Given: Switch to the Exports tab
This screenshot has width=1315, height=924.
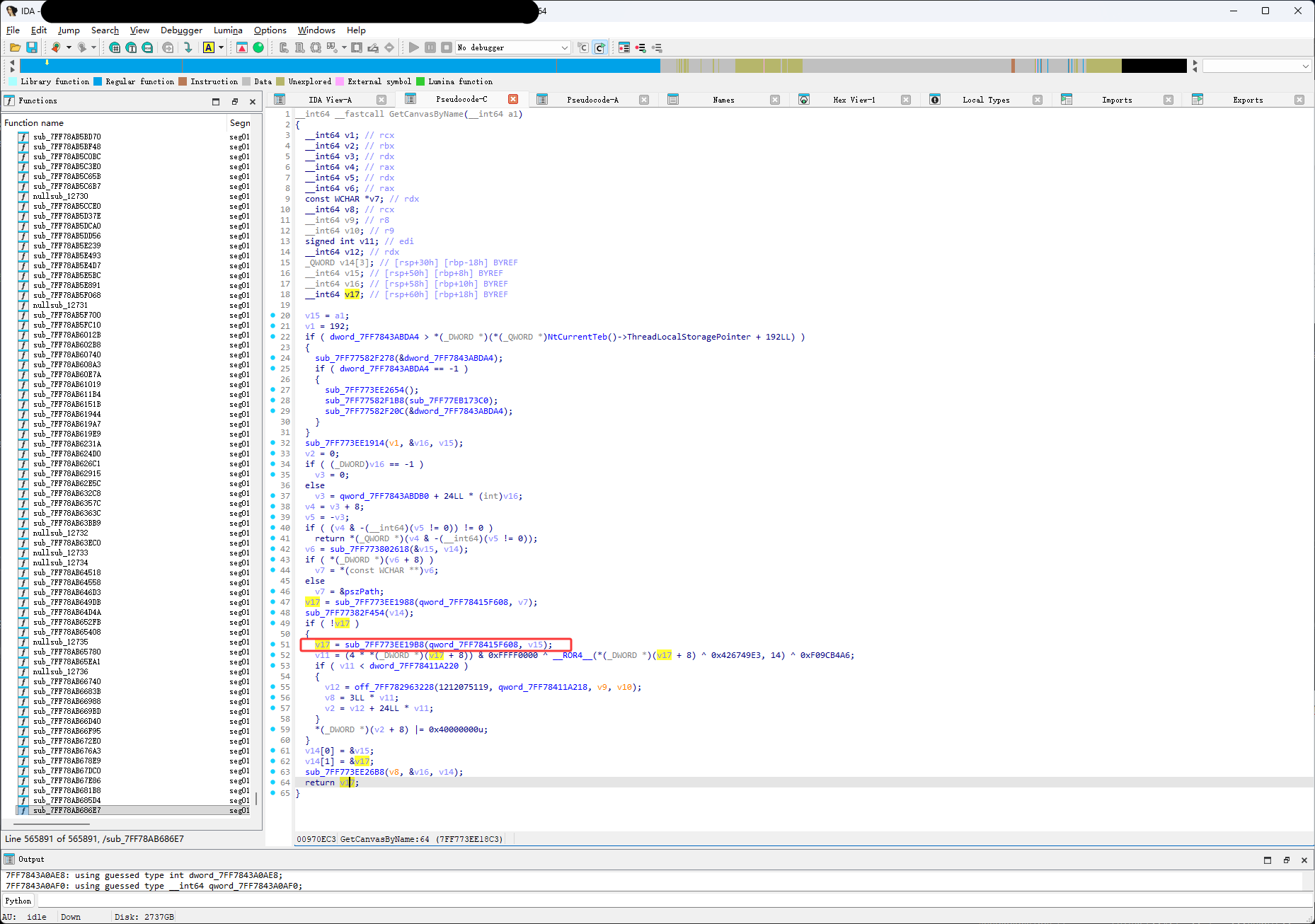Looking at the screenshot, I should pos(1248,100).
